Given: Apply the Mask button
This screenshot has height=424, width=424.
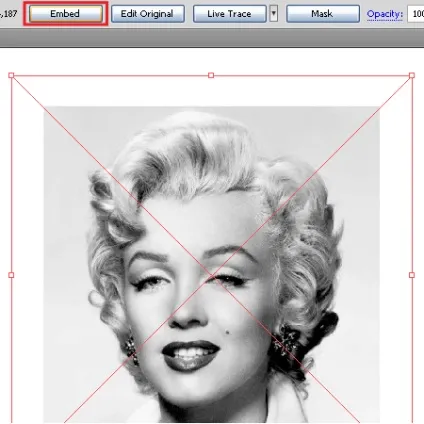Looking at the screenshot, I should [x=323, y=14].
